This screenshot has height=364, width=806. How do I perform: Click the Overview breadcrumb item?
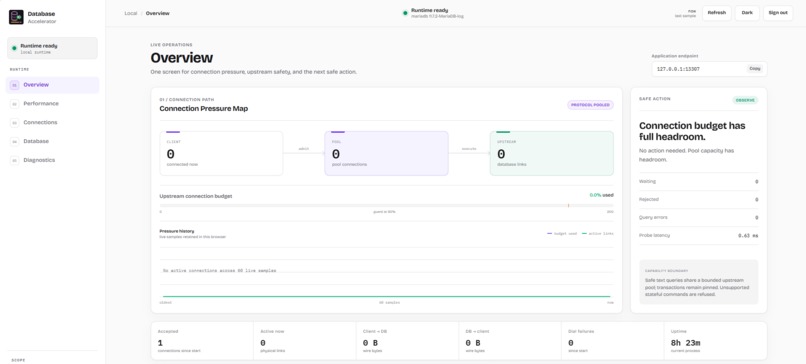[x=157, y=13]
